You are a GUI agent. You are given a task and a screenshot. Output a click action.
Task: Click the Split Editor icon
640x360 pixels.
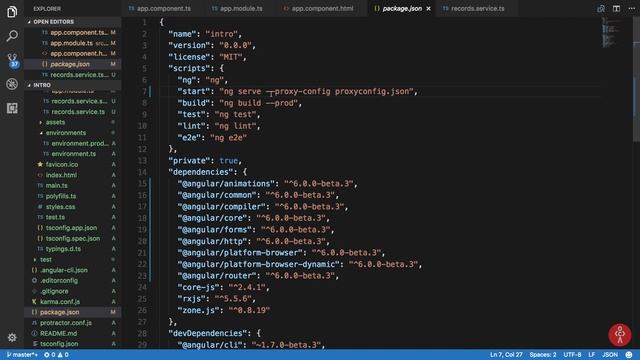(x=616, y=8)
